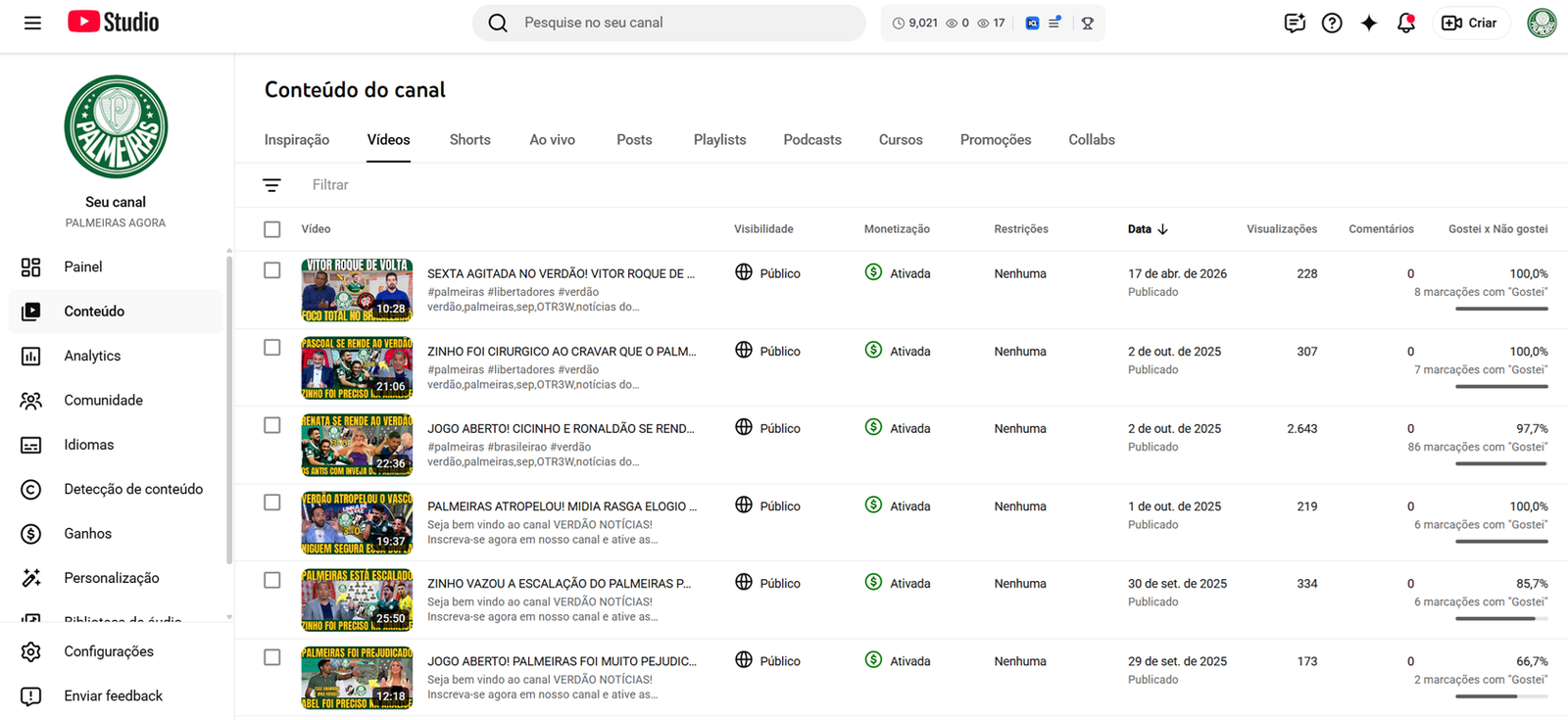Click the Enviar feedback link

coord(113,696)
